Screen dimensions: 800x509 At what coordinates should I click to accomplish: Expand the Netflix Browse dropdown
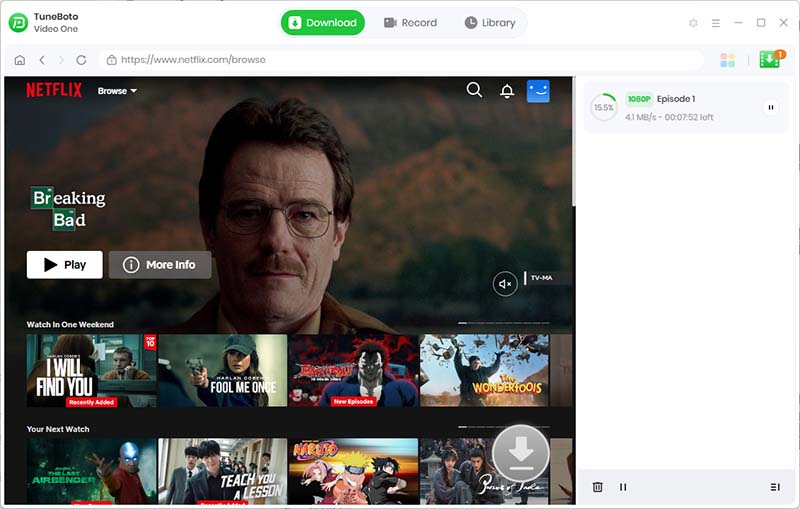click(117, 91)
